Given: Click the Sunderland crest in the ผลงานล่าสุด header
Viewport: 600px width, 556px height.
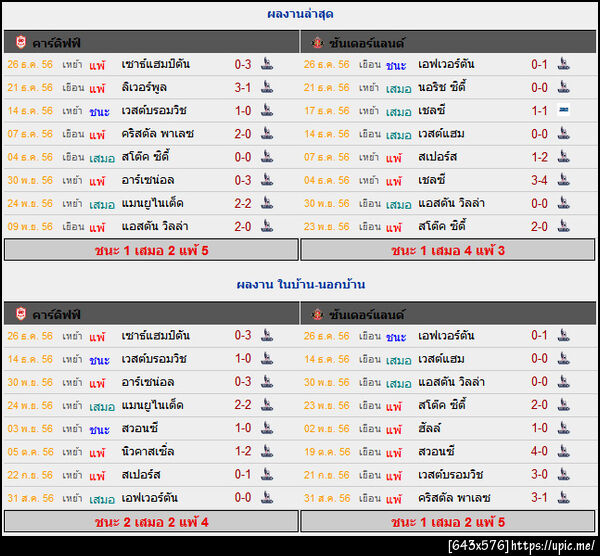Looking at the screenshot, I should 317,42.
